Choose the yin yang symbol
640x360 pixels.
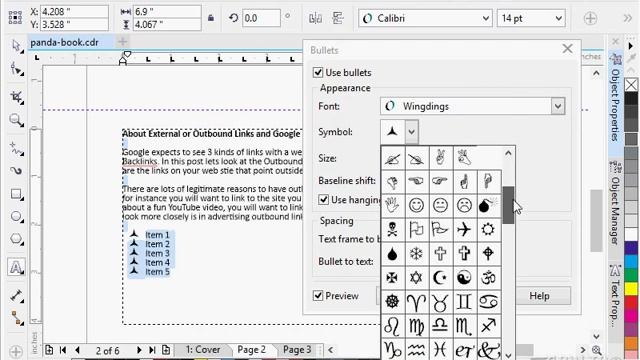pyautogui.click(x=464, y=278)
